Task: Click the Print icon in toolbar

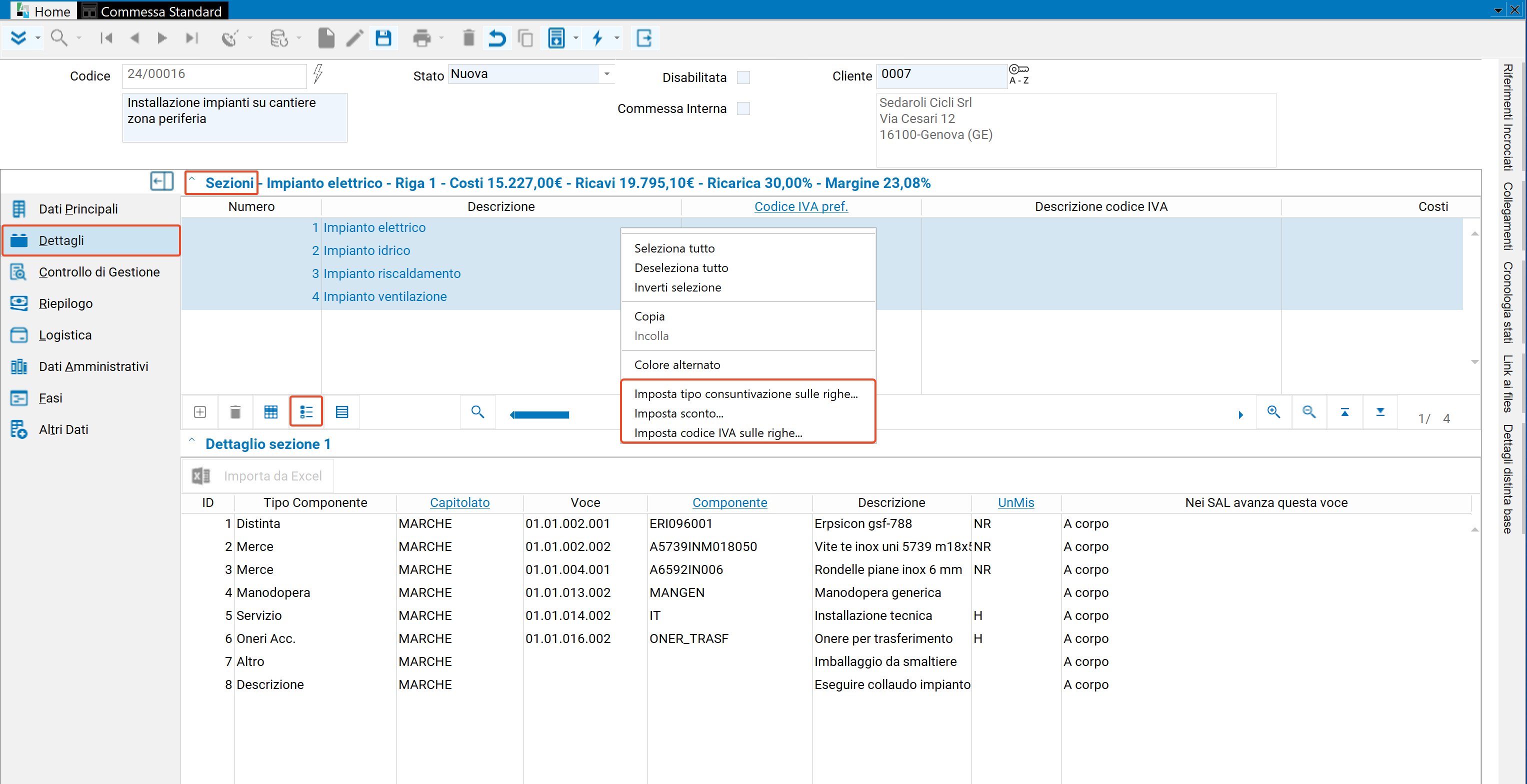Action: 421,38
